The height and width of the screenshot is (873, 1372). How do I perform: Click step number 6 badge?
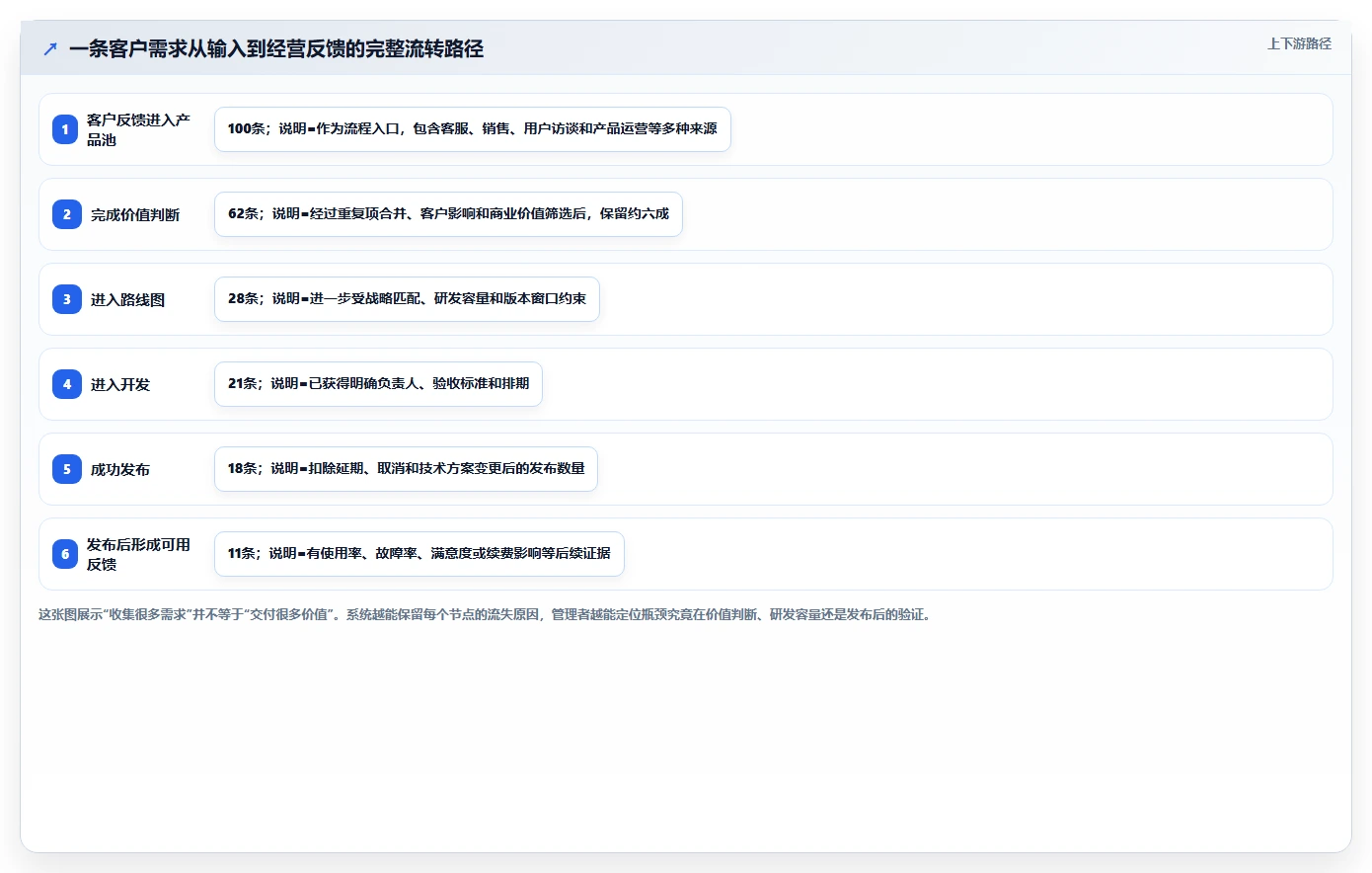pyautogui.click(x=65, y=554)
